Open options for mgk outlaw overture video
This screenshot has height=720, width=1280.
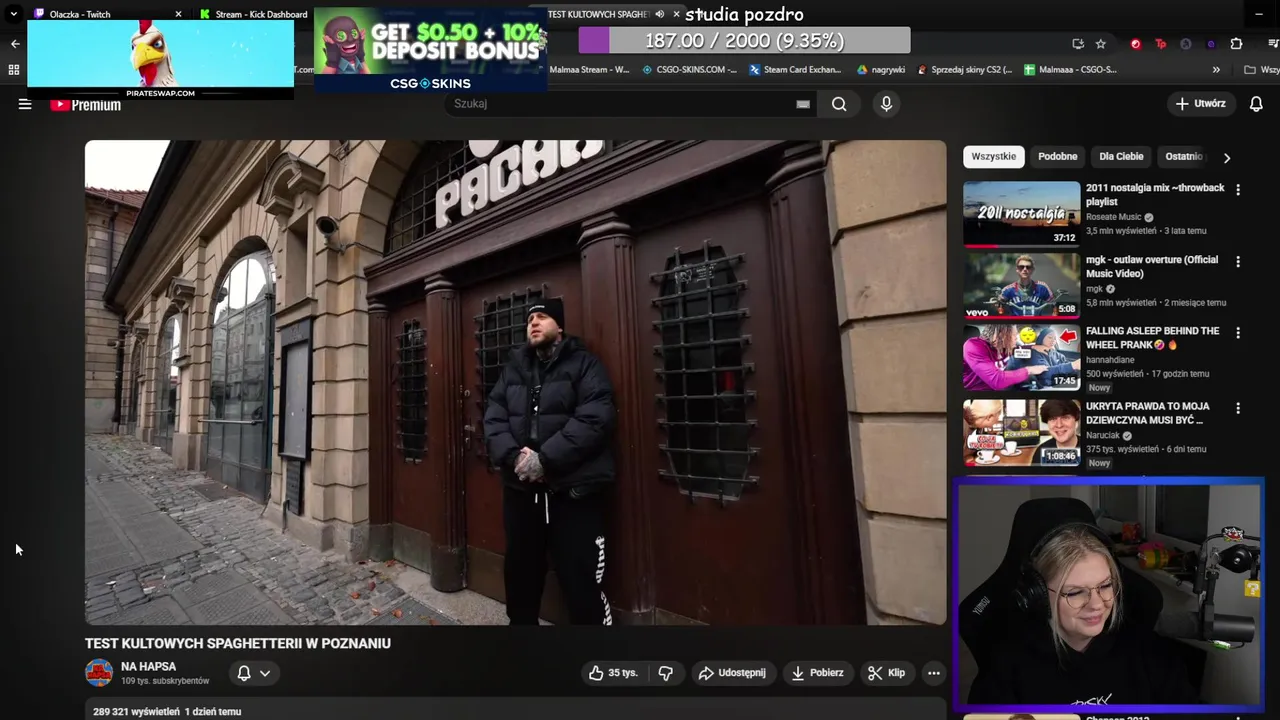tap(1238, 262)
